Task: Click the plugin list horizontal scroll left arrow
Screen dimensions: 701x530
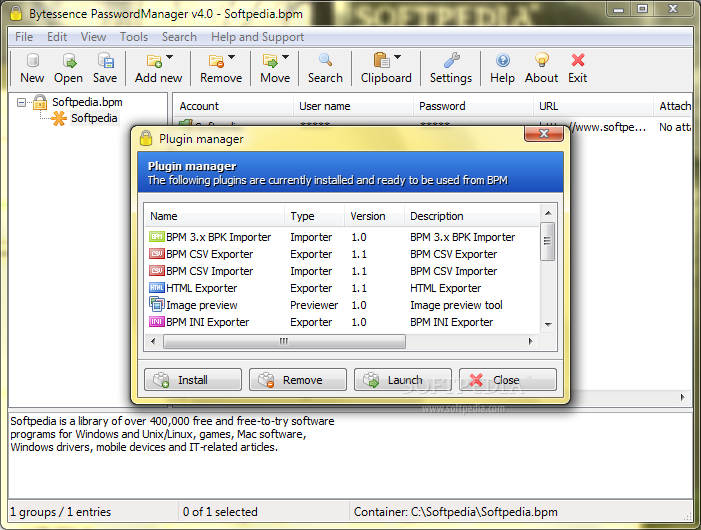Action: [153, 342]
